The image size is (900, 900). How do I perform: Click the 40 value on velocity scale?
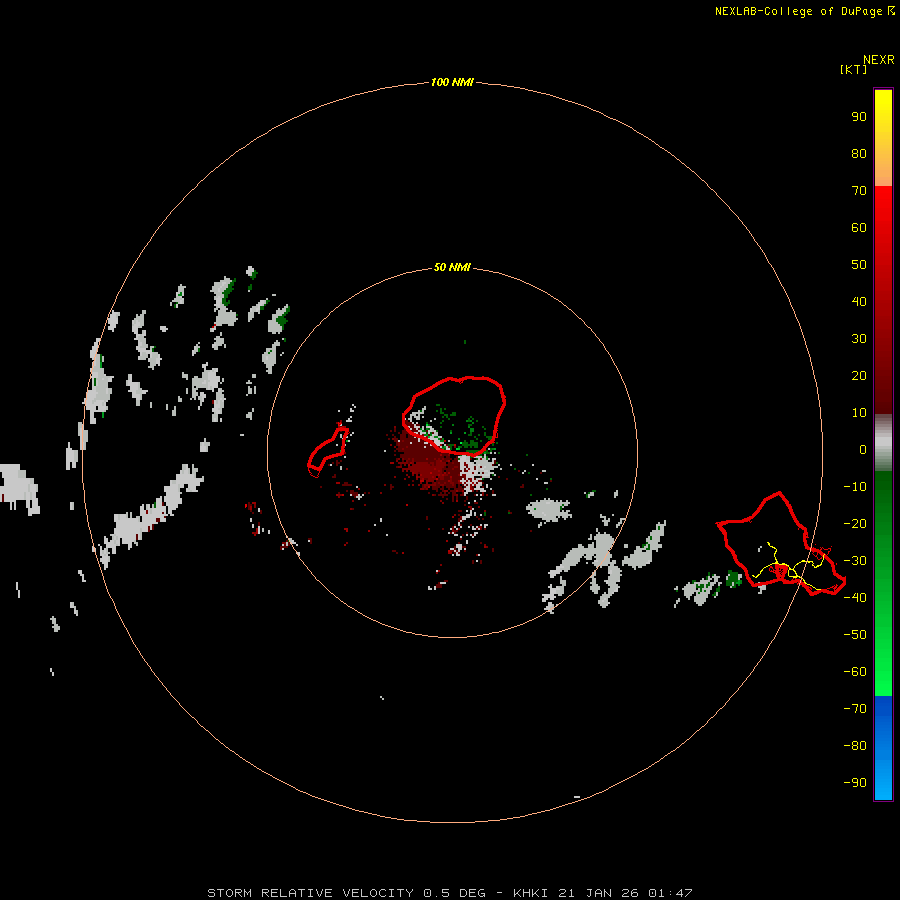[x=859, y=301]
